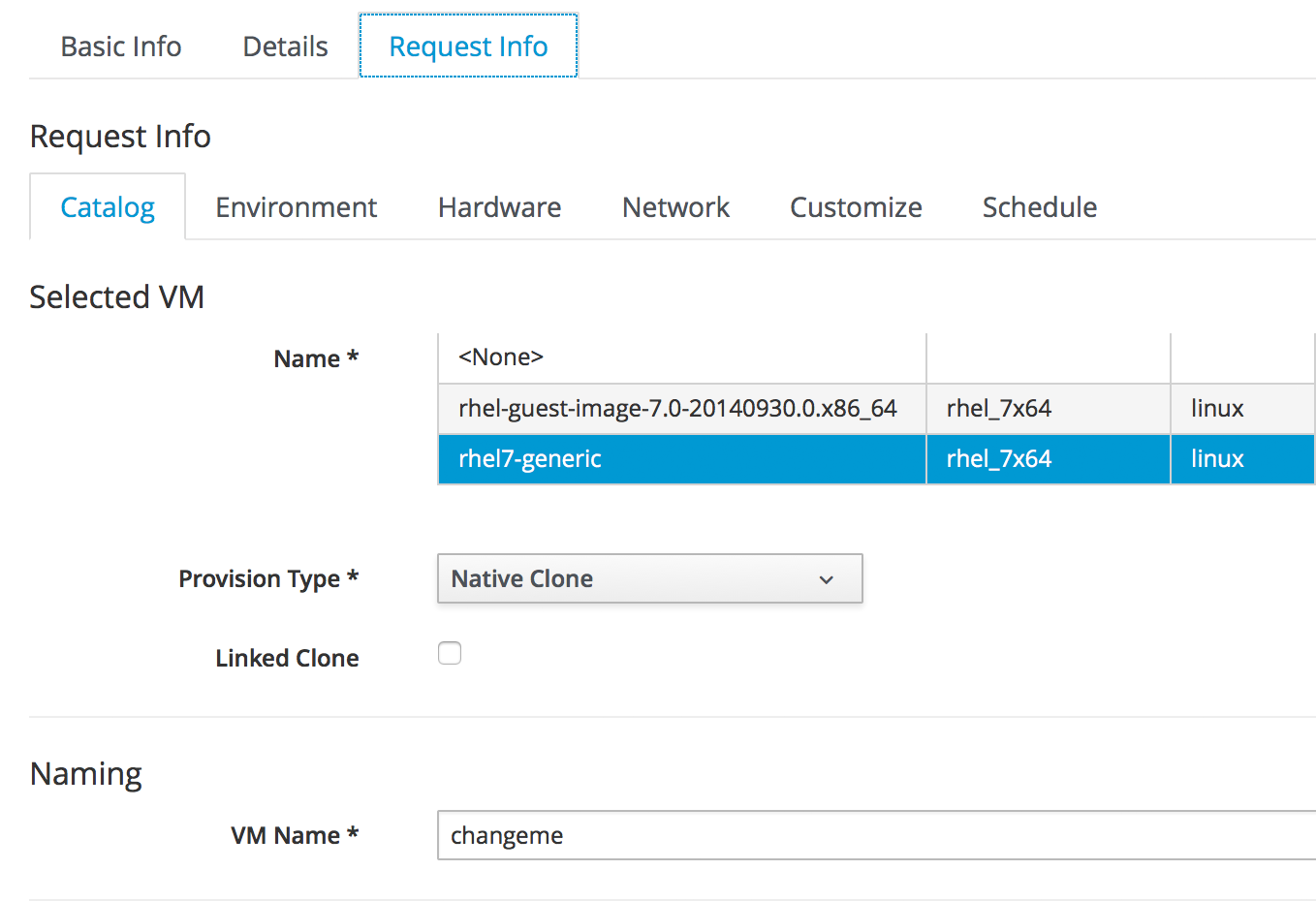Open the Basic Info tab

click(x=121, y=47)
